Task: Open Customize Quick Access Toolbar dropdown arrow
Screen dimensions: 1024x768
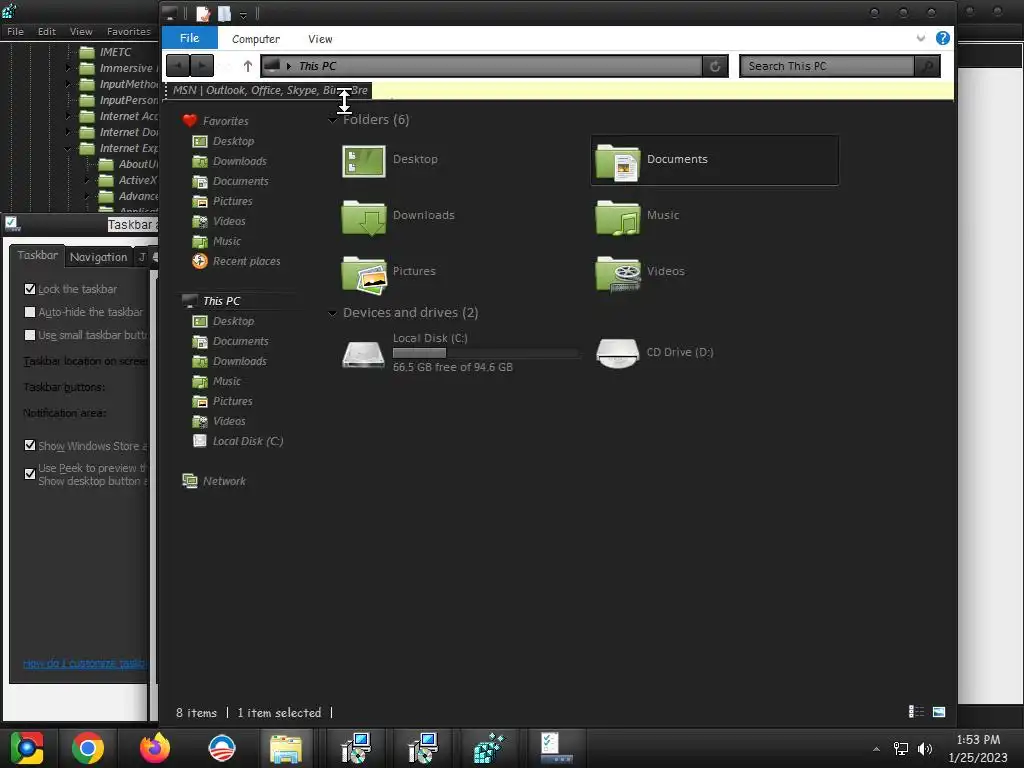Action: [x=243, y=14]
